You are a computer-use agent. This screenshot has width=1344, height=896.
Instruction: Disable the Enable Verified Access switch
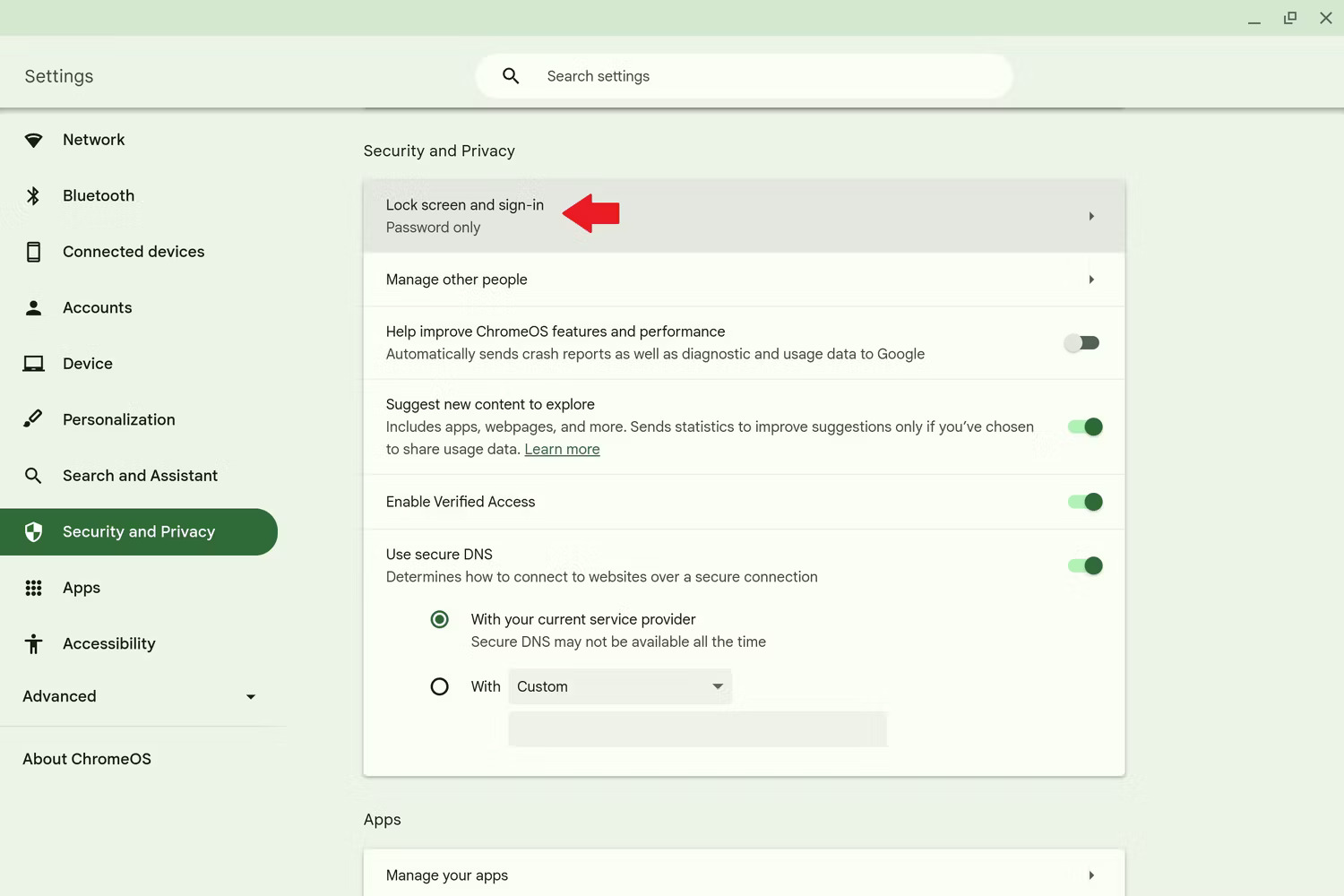pos(1084,502)
